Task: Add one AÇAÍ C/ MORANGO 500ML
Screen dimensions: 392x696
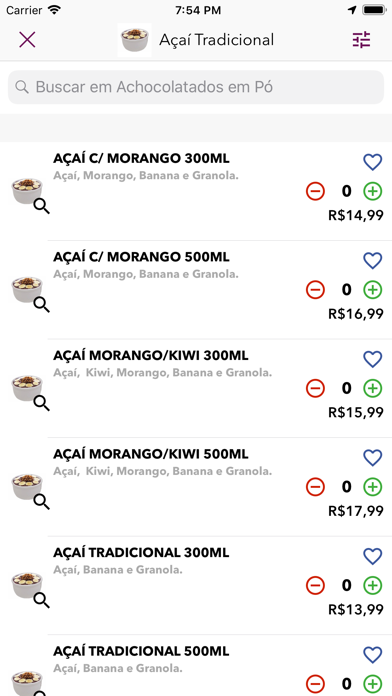Action: pyautogui.click(x=372, y=290)
